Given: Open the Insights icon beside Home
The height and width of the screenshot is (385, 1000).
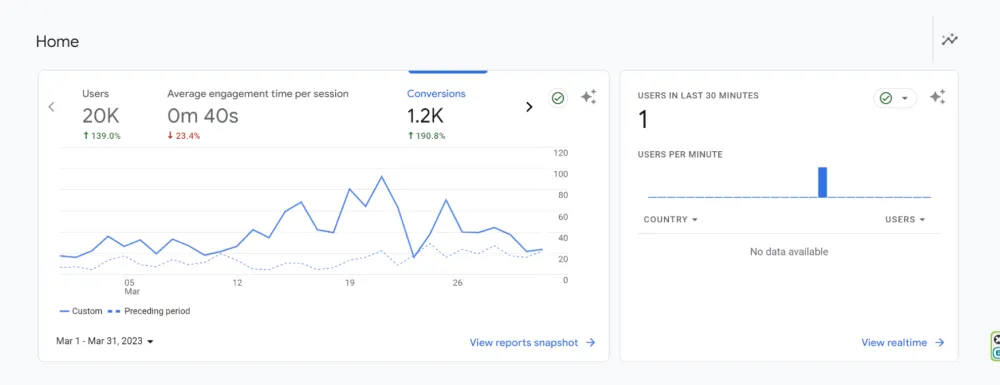Looking at the screenshot, I should (950, 40).
